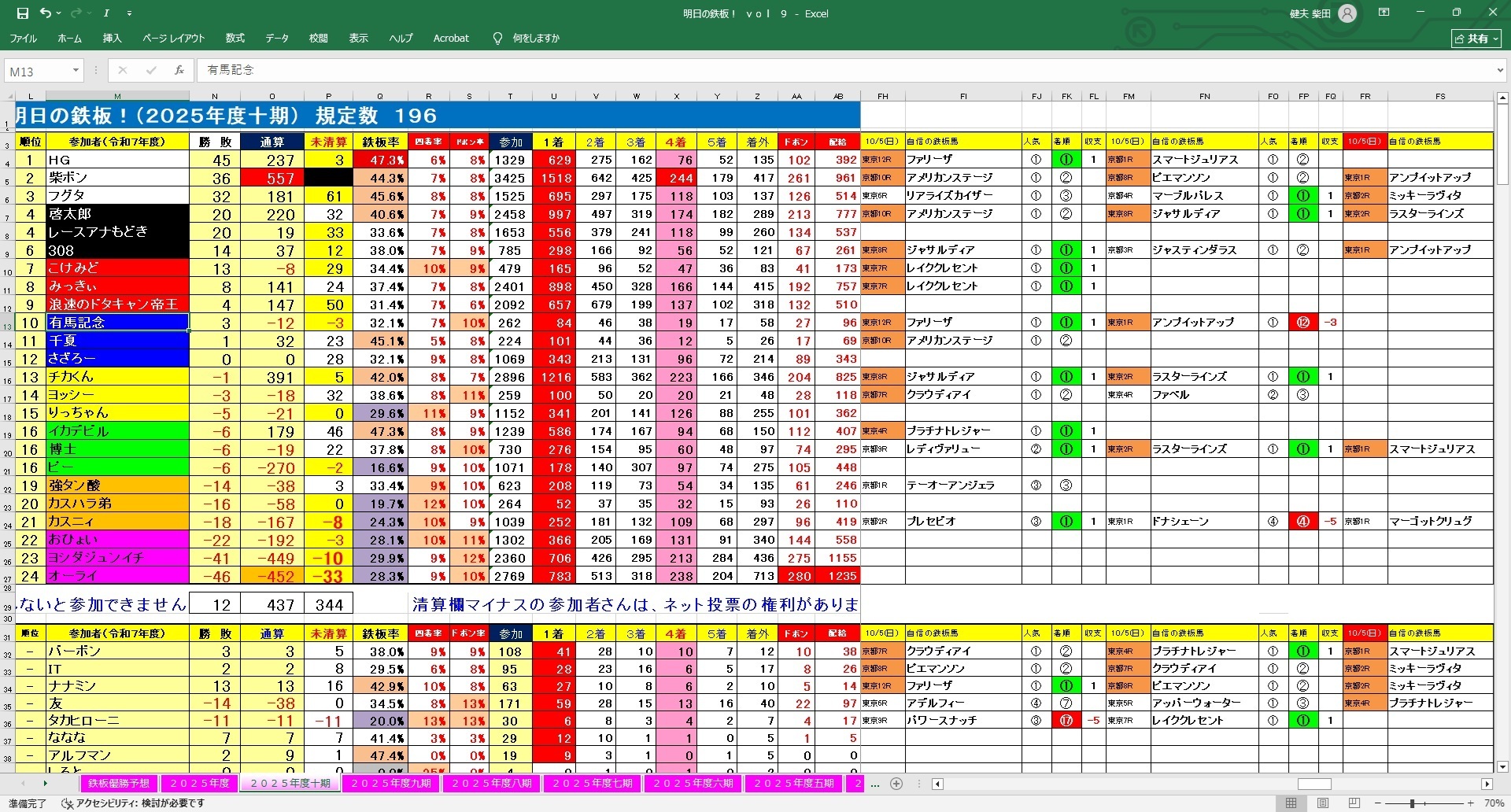Open the 数式 ribbon tab
1511x812 pixels.
(x=235, y=39)
